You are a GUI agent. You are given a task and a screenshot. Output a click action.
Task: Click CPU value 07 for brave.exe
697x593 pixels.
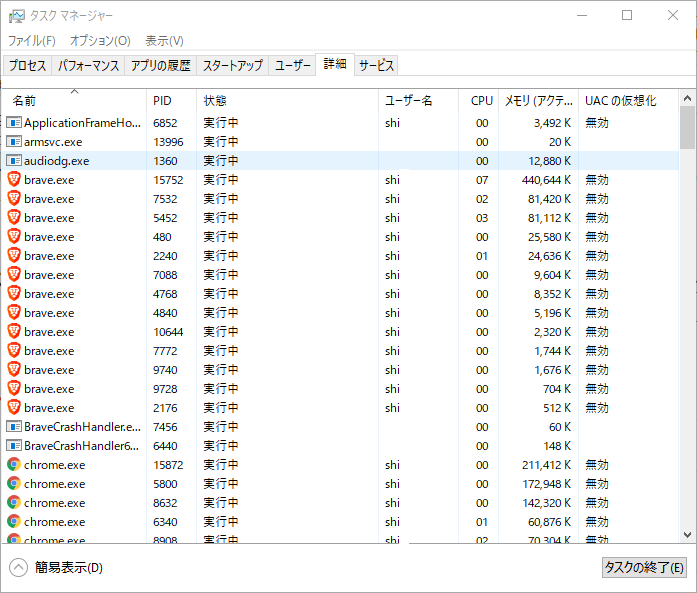[x=482, y=180]
